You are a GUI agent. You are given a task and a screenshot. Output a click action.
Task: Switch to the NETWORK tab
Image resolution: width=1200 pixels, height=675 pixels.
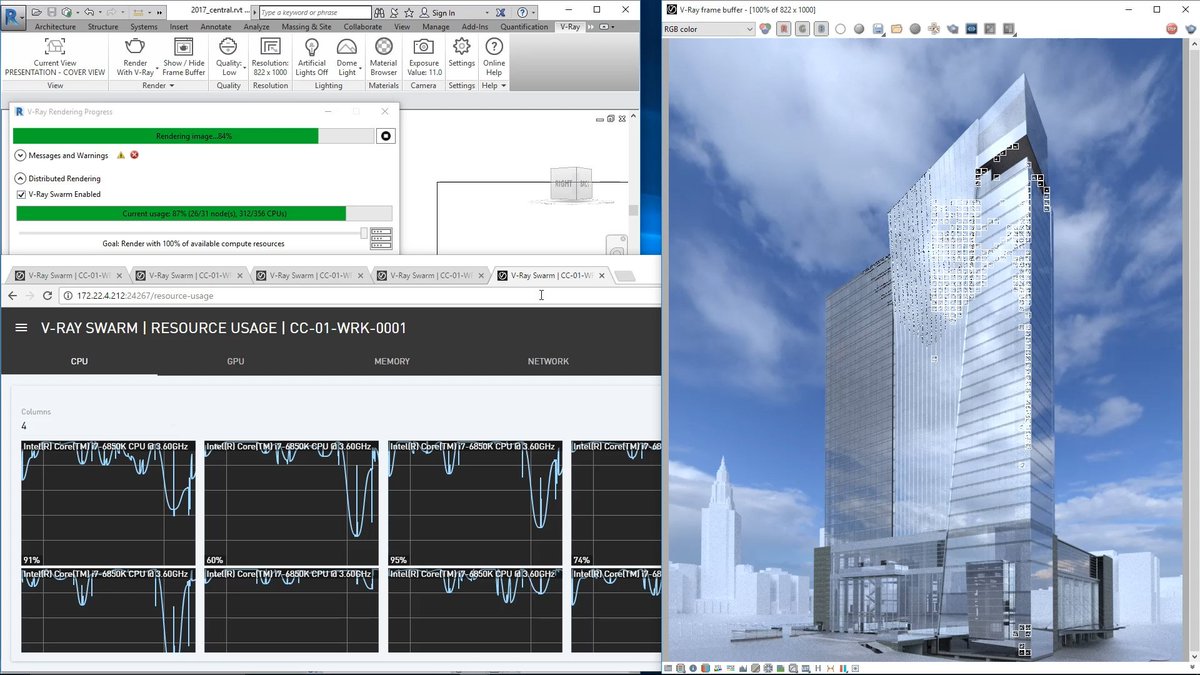click(x=548, y=361)
